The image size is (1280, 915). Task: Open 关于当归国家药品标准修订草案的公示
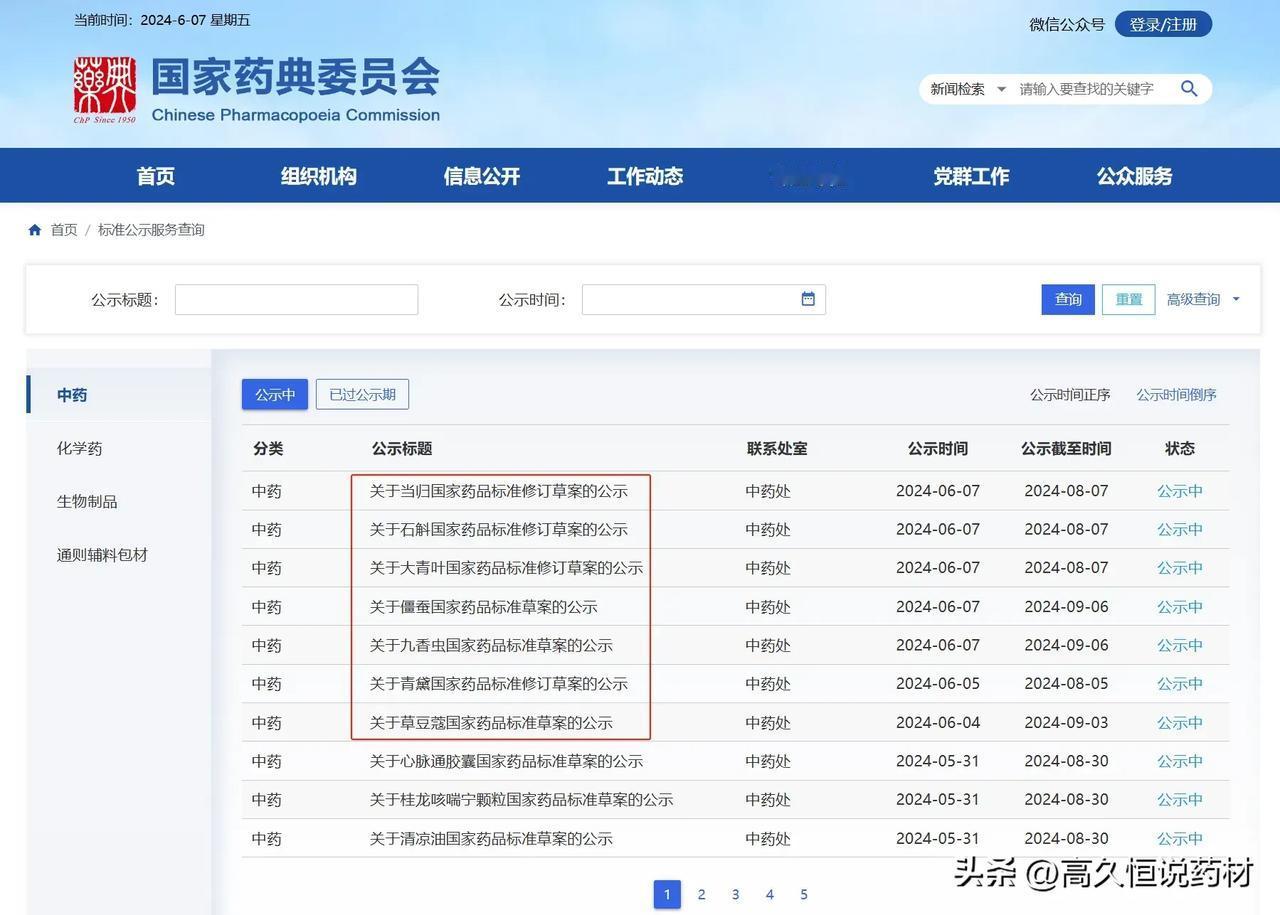pyautogui.click(x=499, y=491)
